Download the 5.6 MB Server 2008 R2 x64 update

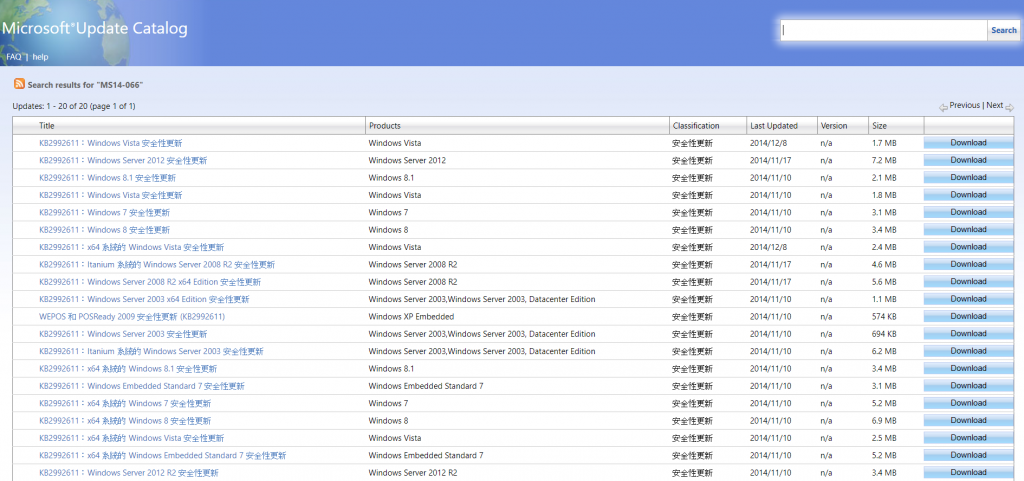(x=968, y=282)
